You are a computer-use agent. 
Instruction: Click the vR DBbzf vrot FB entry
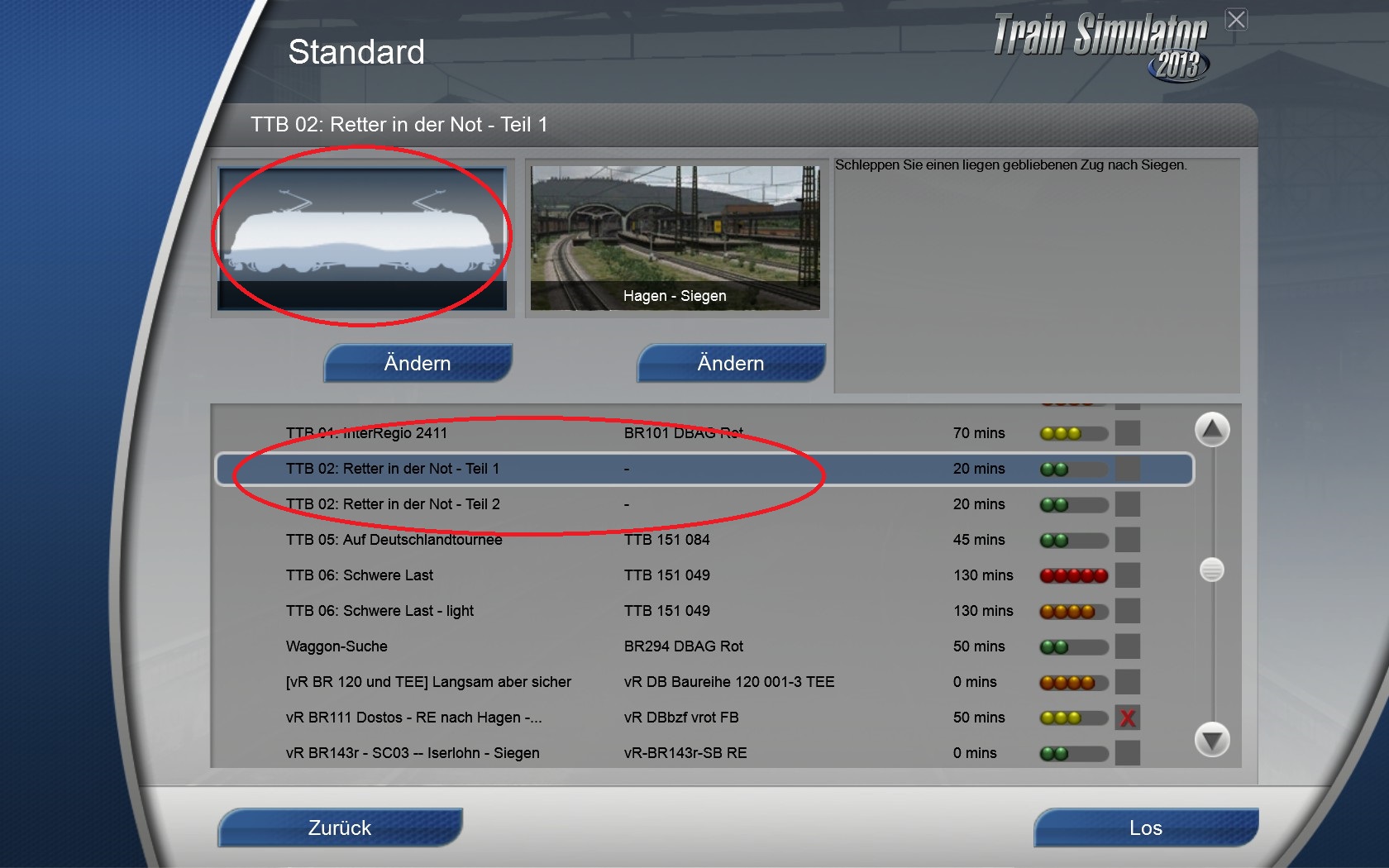pos(681,718)
